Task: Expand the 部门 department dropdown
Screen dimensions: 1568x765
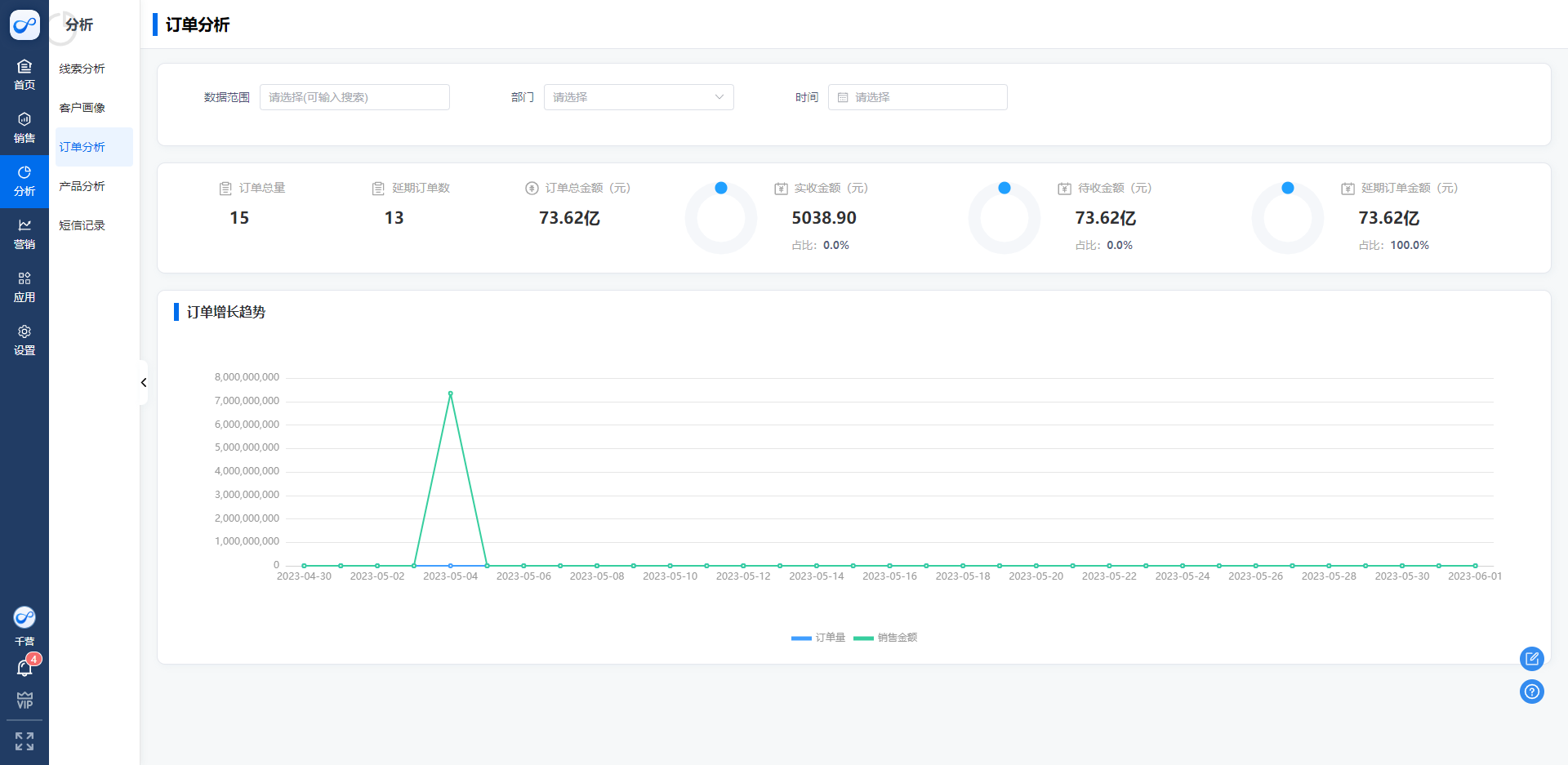Action: point(638,97)
